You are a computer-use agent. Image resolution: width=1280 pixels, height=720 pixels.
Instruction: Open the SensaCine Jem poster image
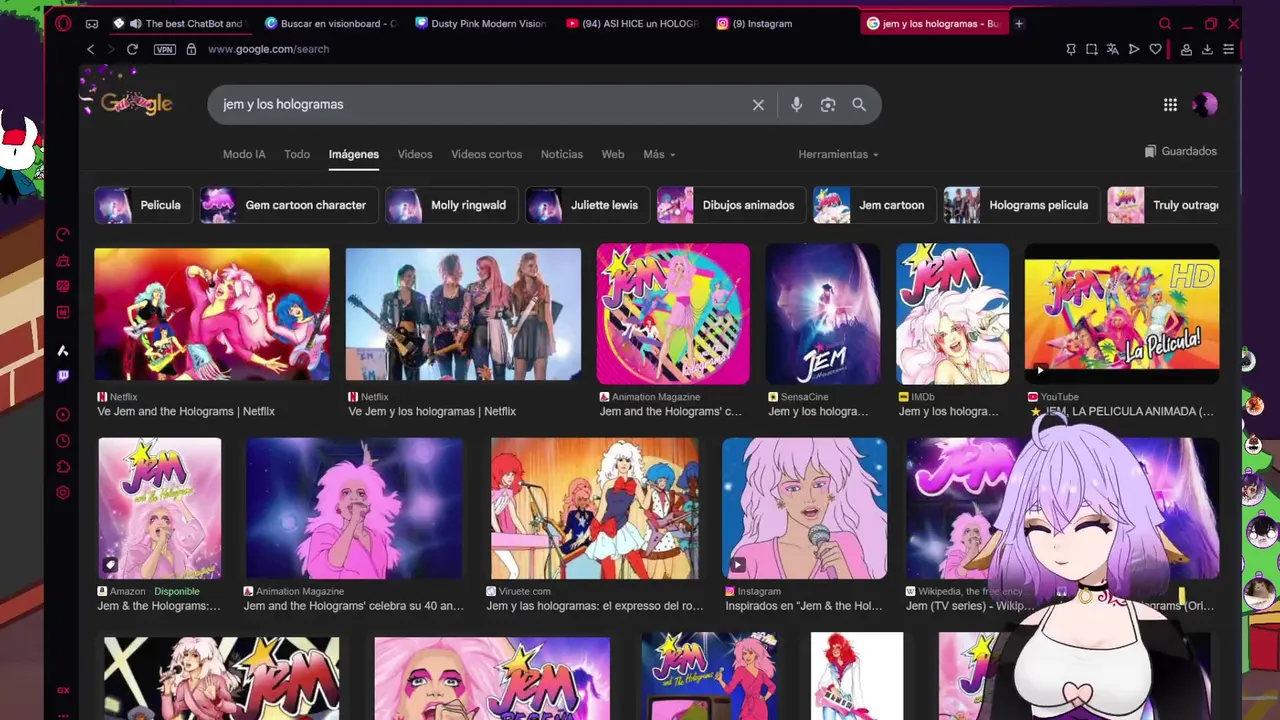[822, 314]
